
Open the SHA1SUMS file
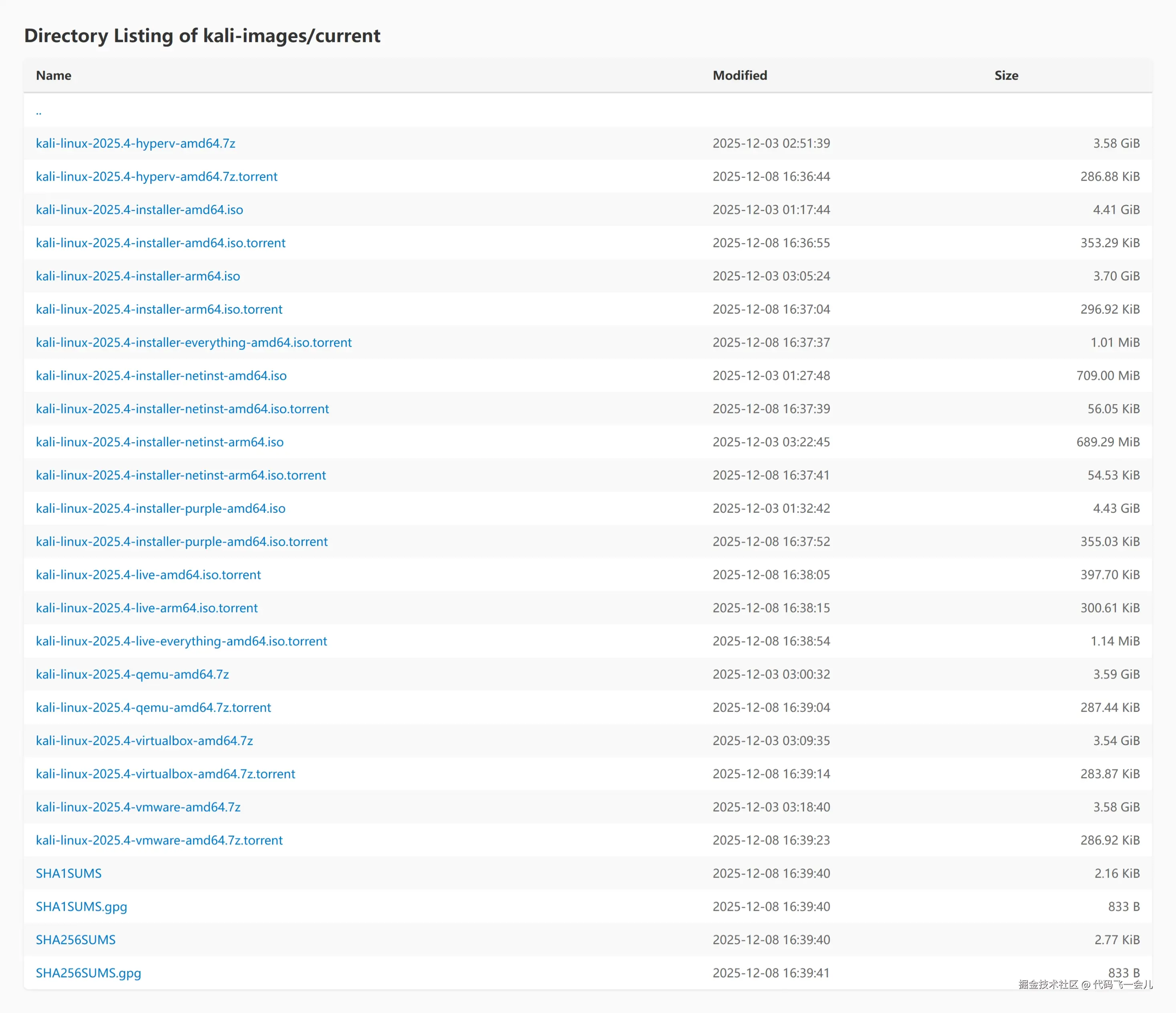pos(68,873)
